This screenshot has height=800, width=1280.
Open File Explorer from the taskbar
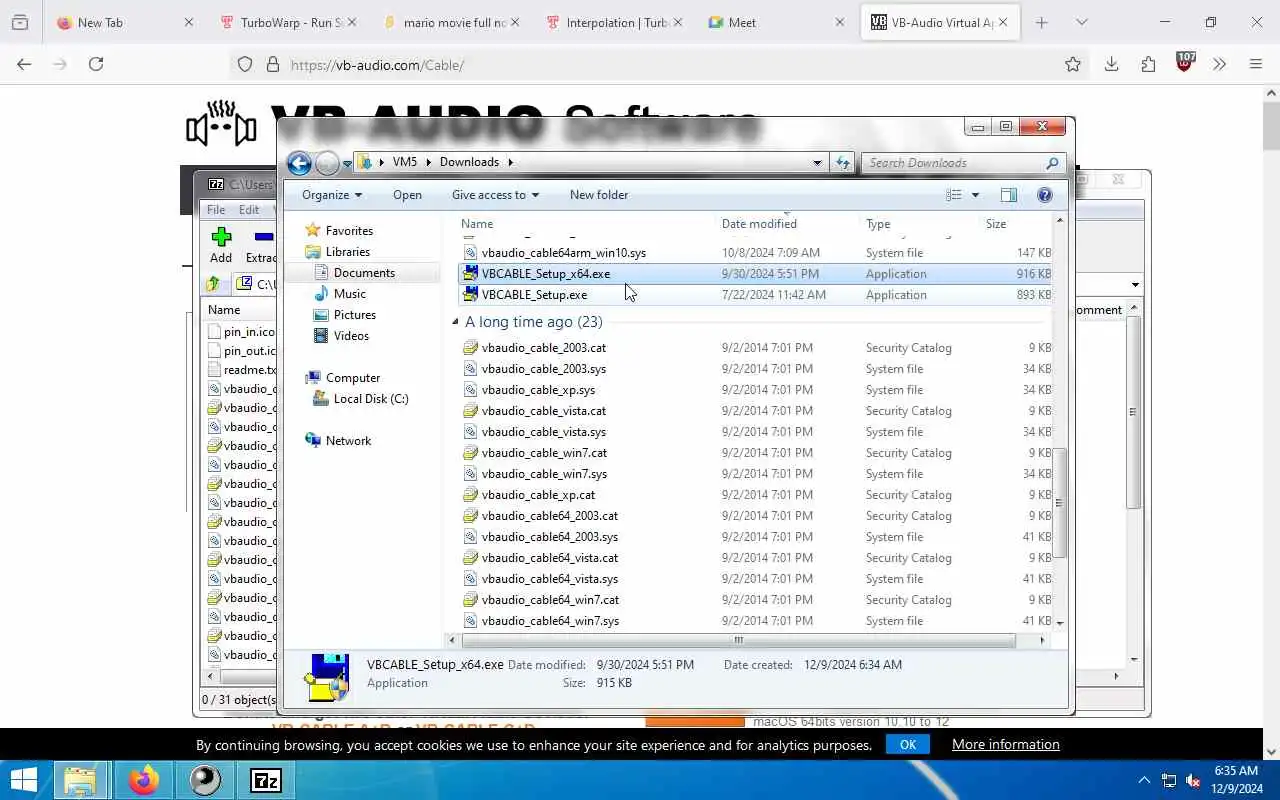coord(80,780)
